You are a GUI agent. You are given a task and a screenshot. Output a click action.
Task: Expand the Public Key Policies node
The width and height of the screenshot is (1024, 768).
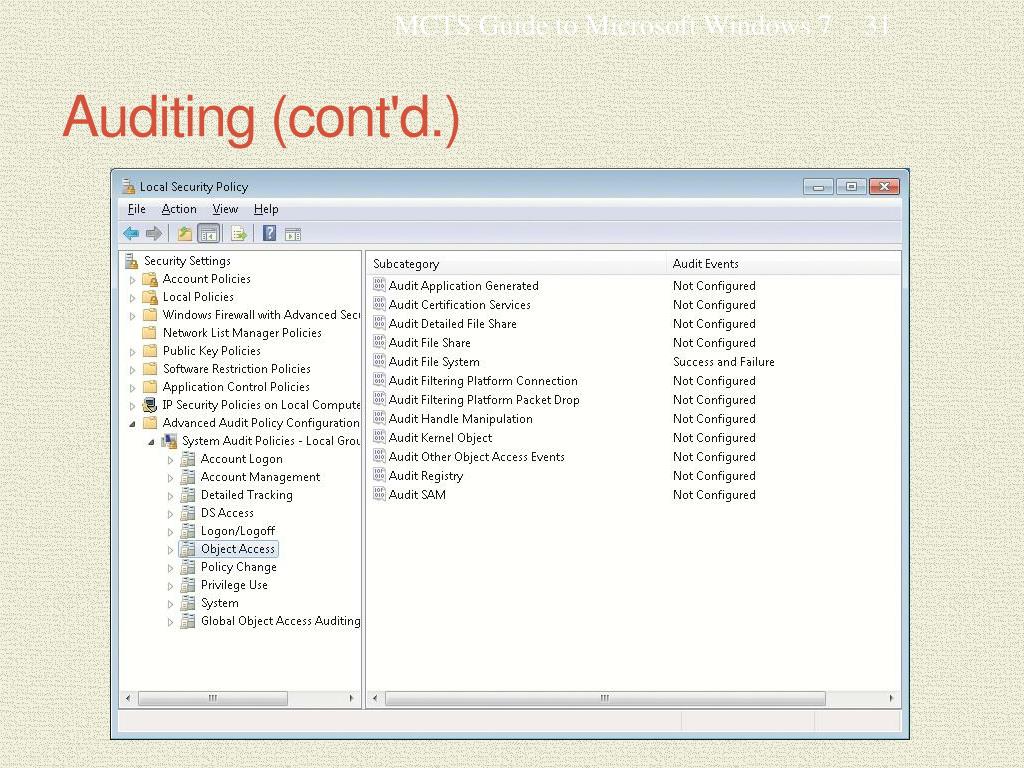[x=133, y=352]
